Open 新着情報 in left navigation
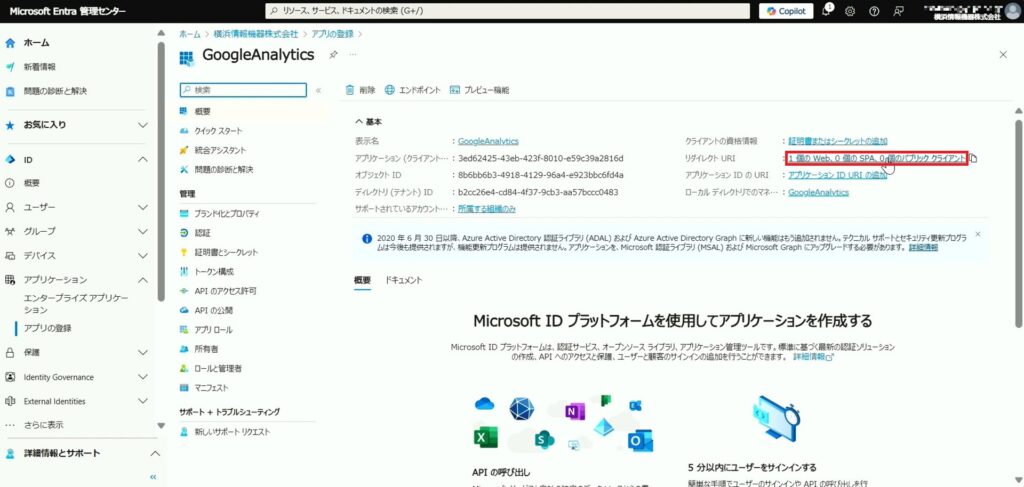 [x=39, y=67]
